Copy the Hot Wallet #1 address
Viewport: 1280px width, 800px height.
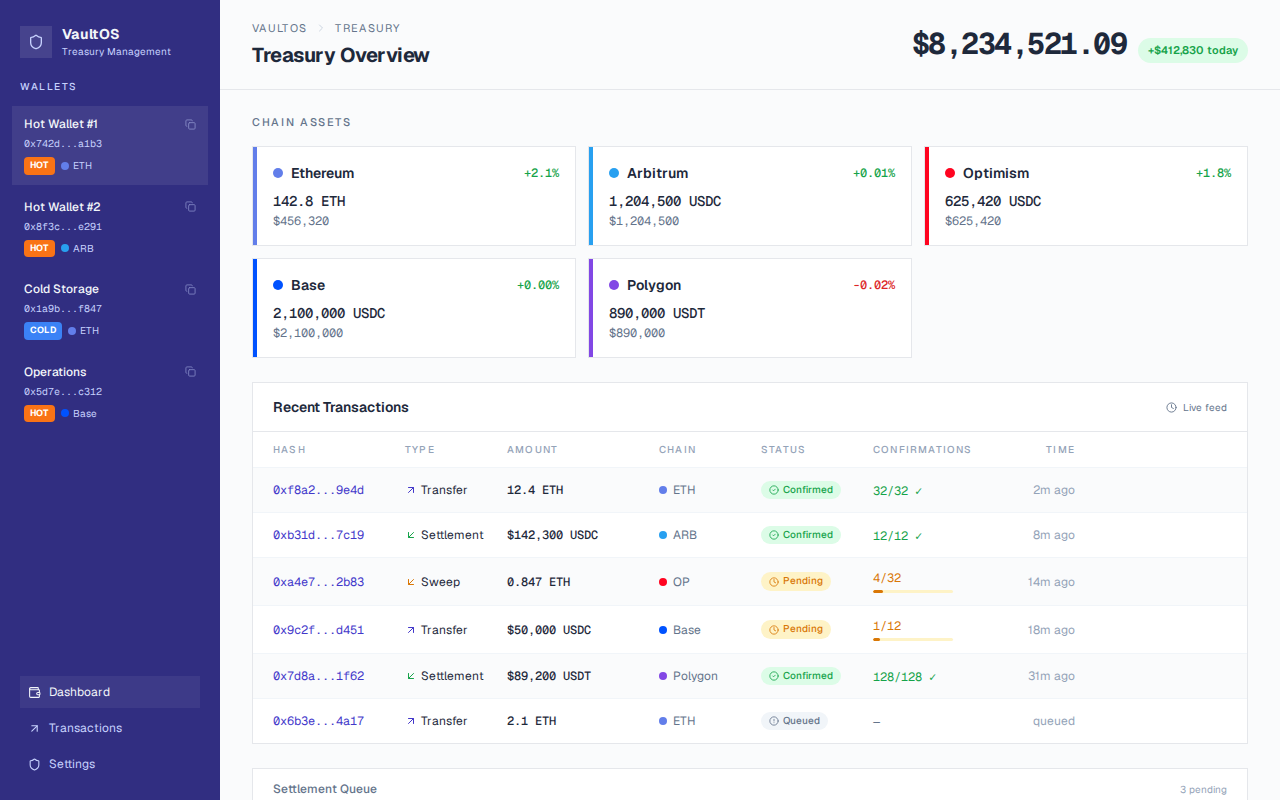(x=190, y=124)
